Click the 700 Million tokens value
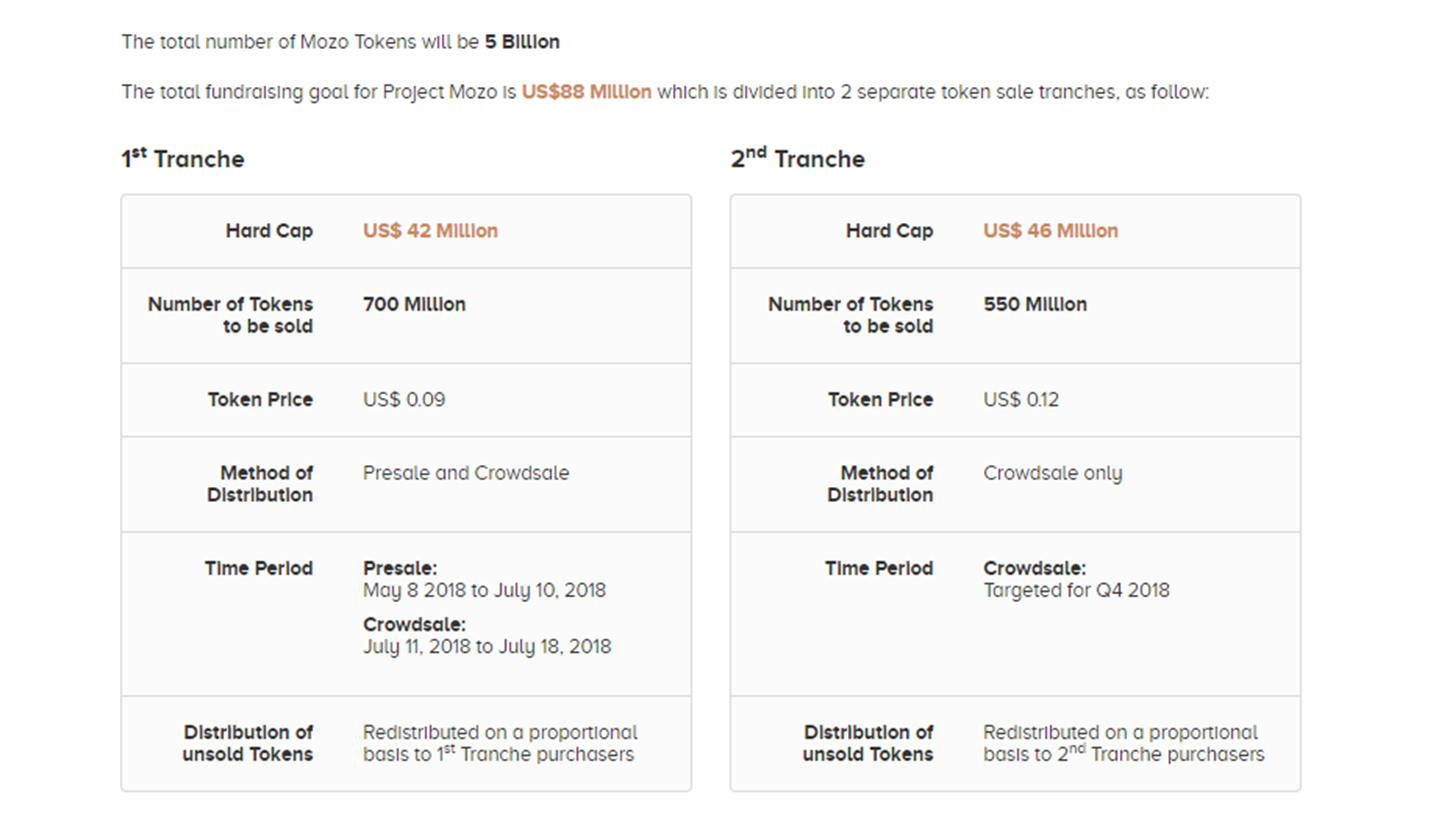Viewport: 1447px width, 814px height. 414,304
